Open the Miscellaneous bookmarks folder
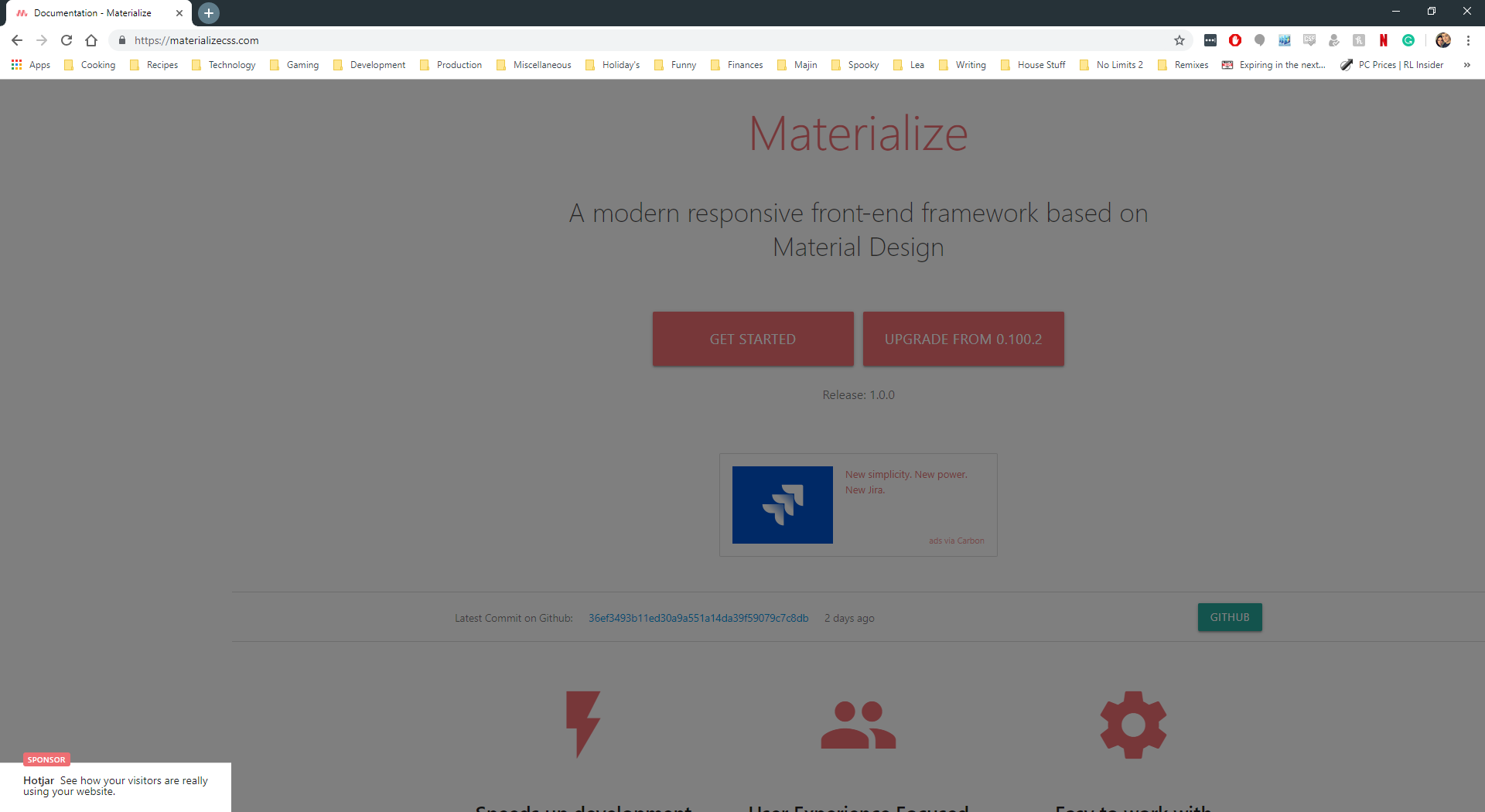Image resolution: width=1485 pixels, height=812 pixels. pyautogui.click(x=534, y=65)
